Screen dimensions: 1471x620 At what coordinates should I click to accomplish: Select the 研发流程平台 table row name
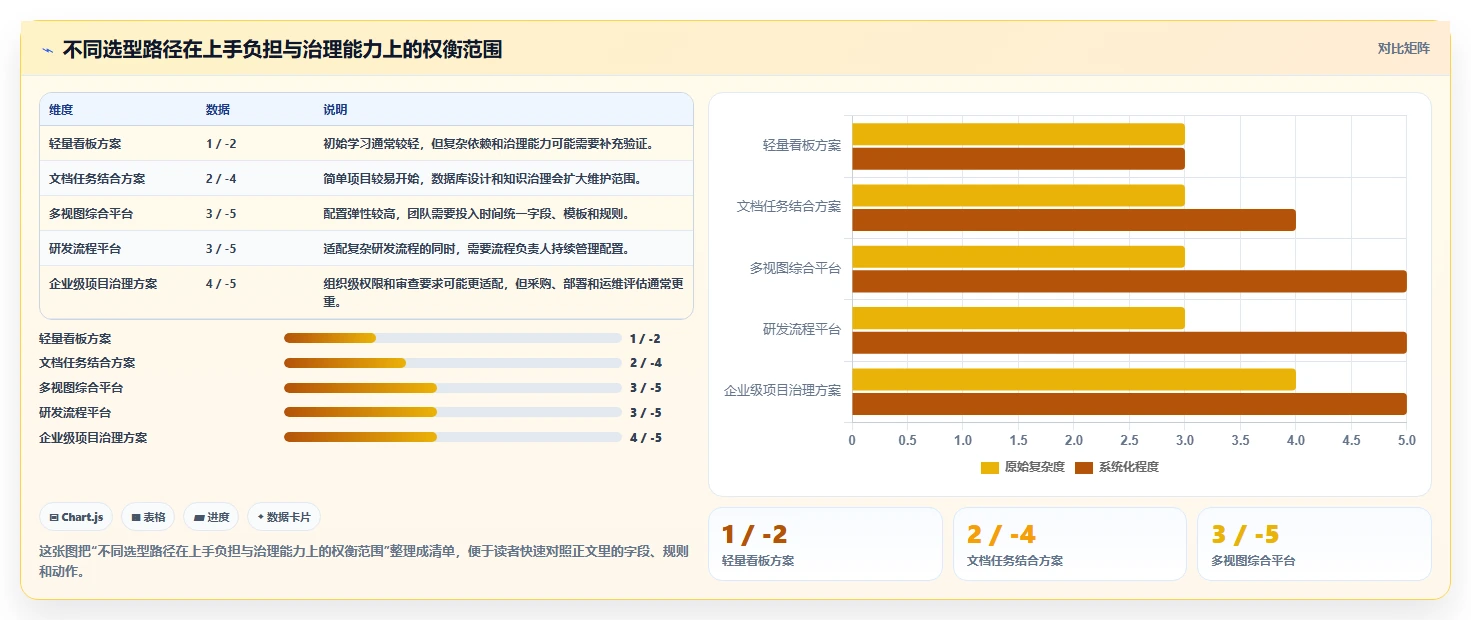point(85,249)
